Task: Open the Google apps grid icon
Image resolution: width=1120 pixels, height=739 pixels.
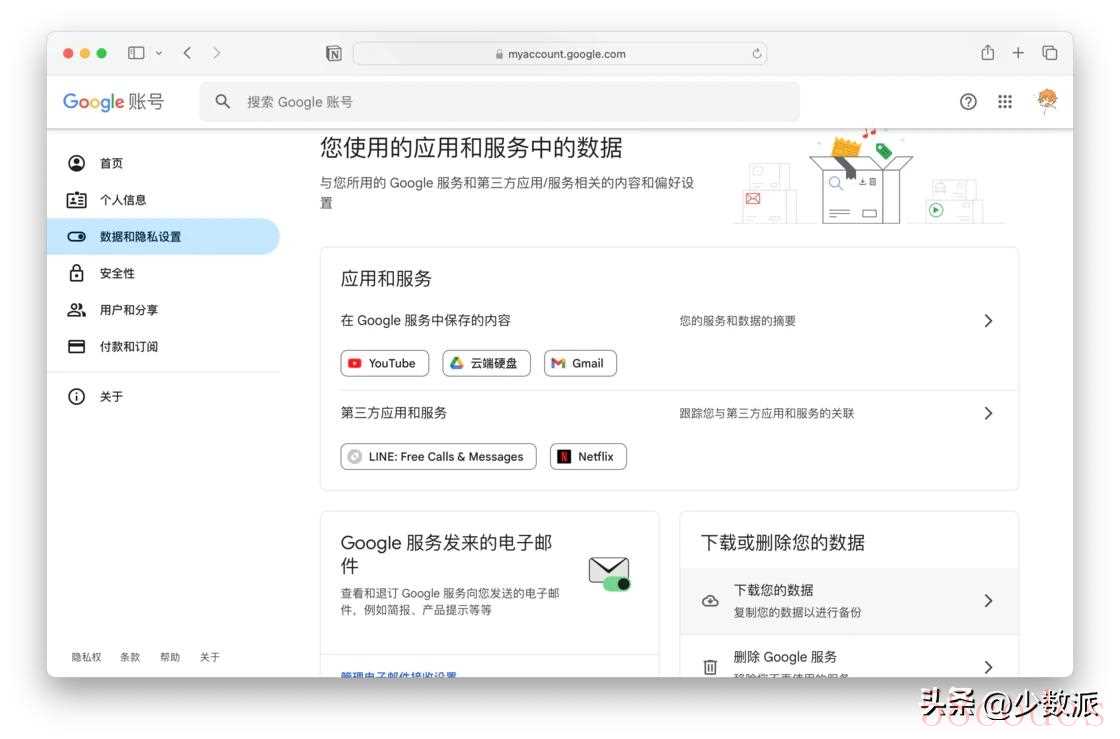Action: [1005, 101]
